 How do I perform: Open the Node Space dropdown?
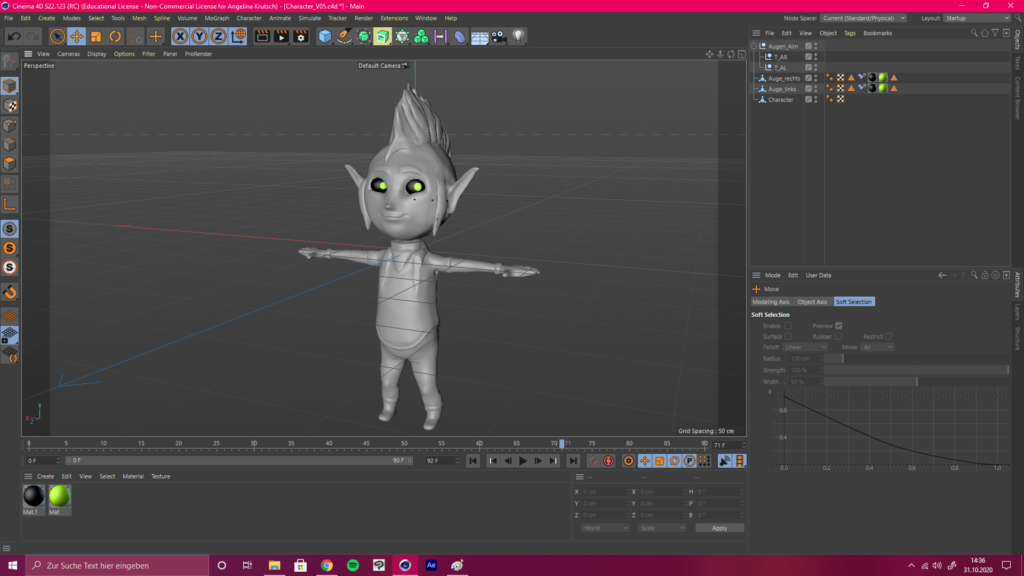pyautogui.click(x=863, y=18)
